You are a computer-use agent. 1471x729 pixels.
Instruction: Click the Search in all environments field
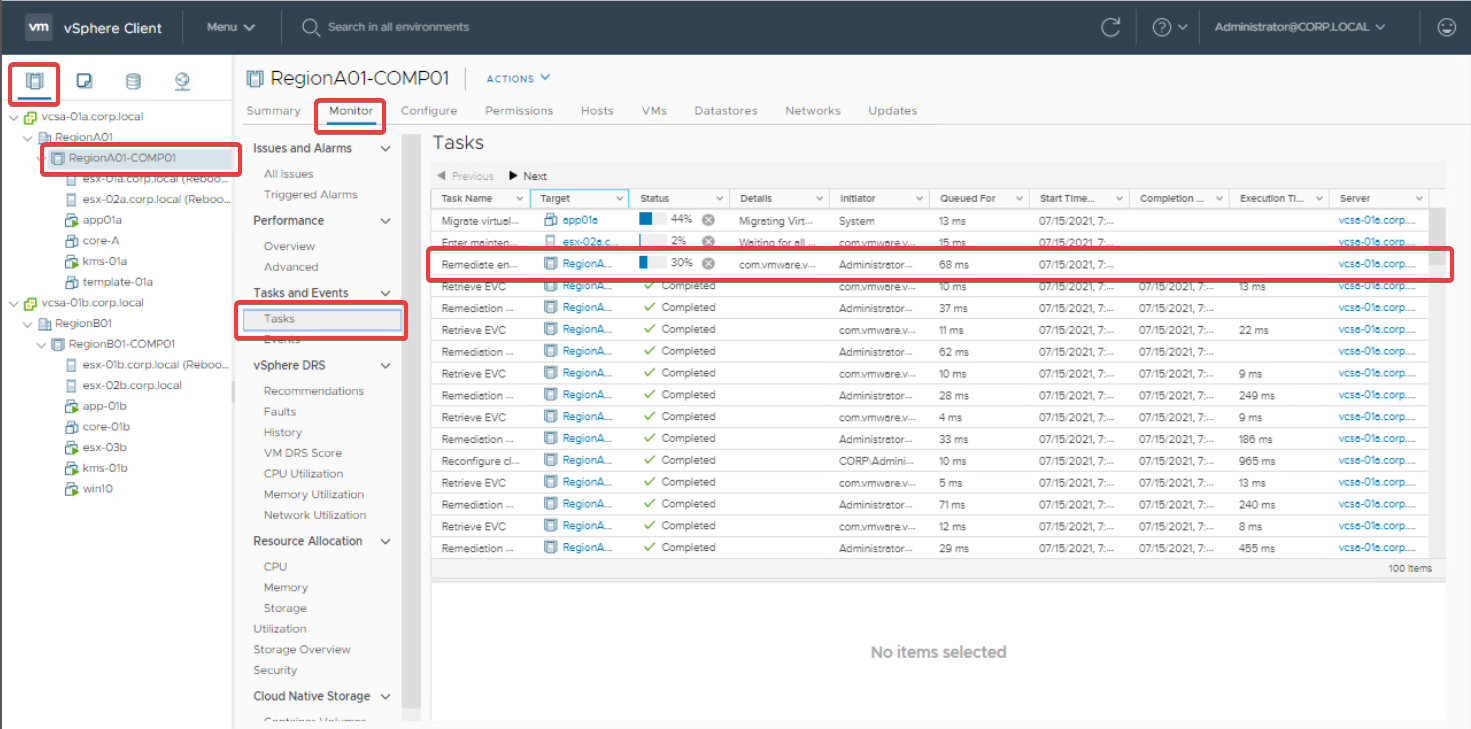click(x=398, y=27)
